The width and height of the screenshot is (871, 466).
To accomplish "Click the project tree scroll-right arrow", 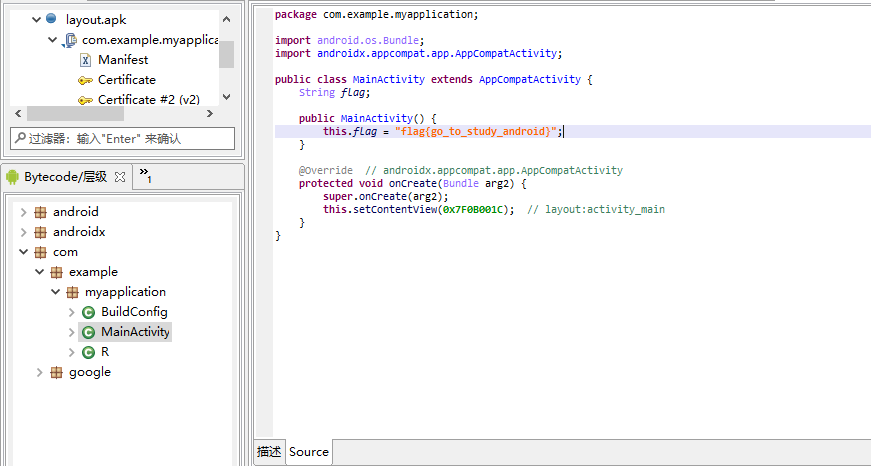I will (x=210, y=114).
